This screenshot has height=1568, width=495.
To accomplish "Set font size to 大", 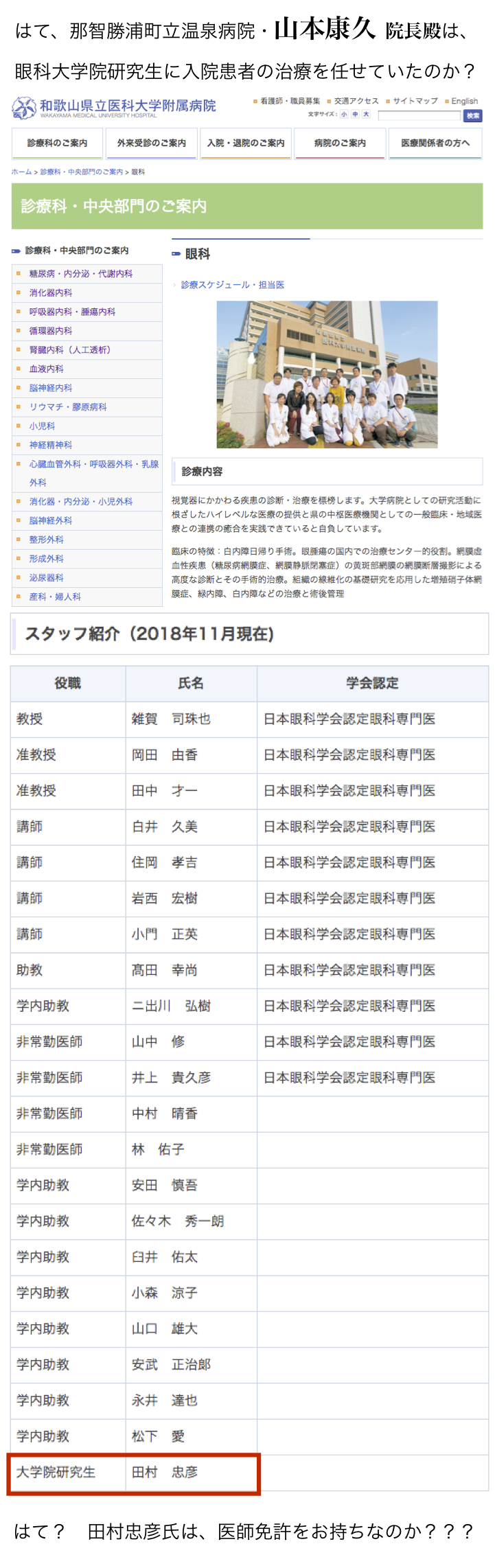I will [366, 115].
